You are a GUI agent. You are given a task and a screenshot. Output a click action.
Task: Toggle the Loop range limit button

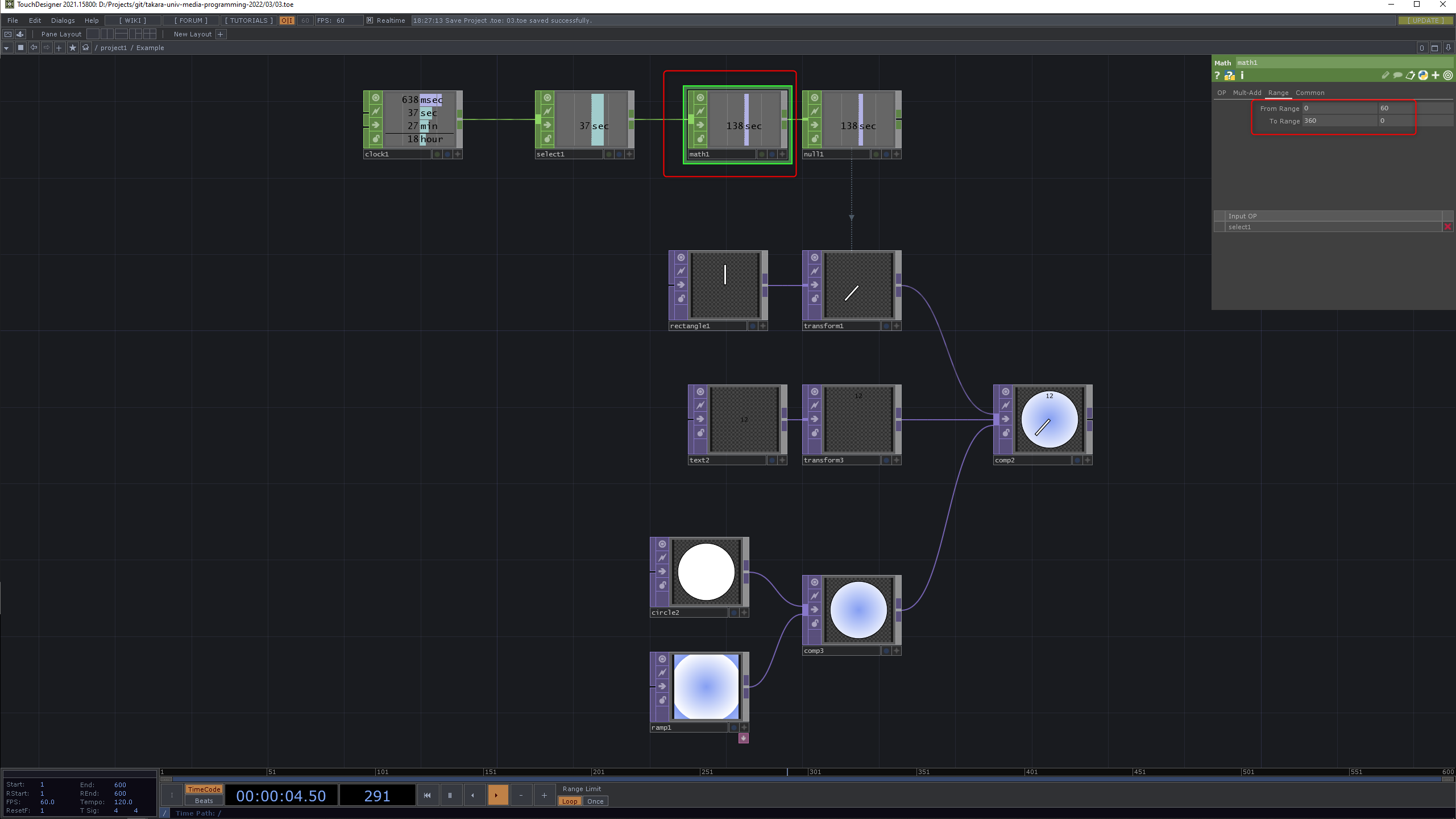point(569,801)
